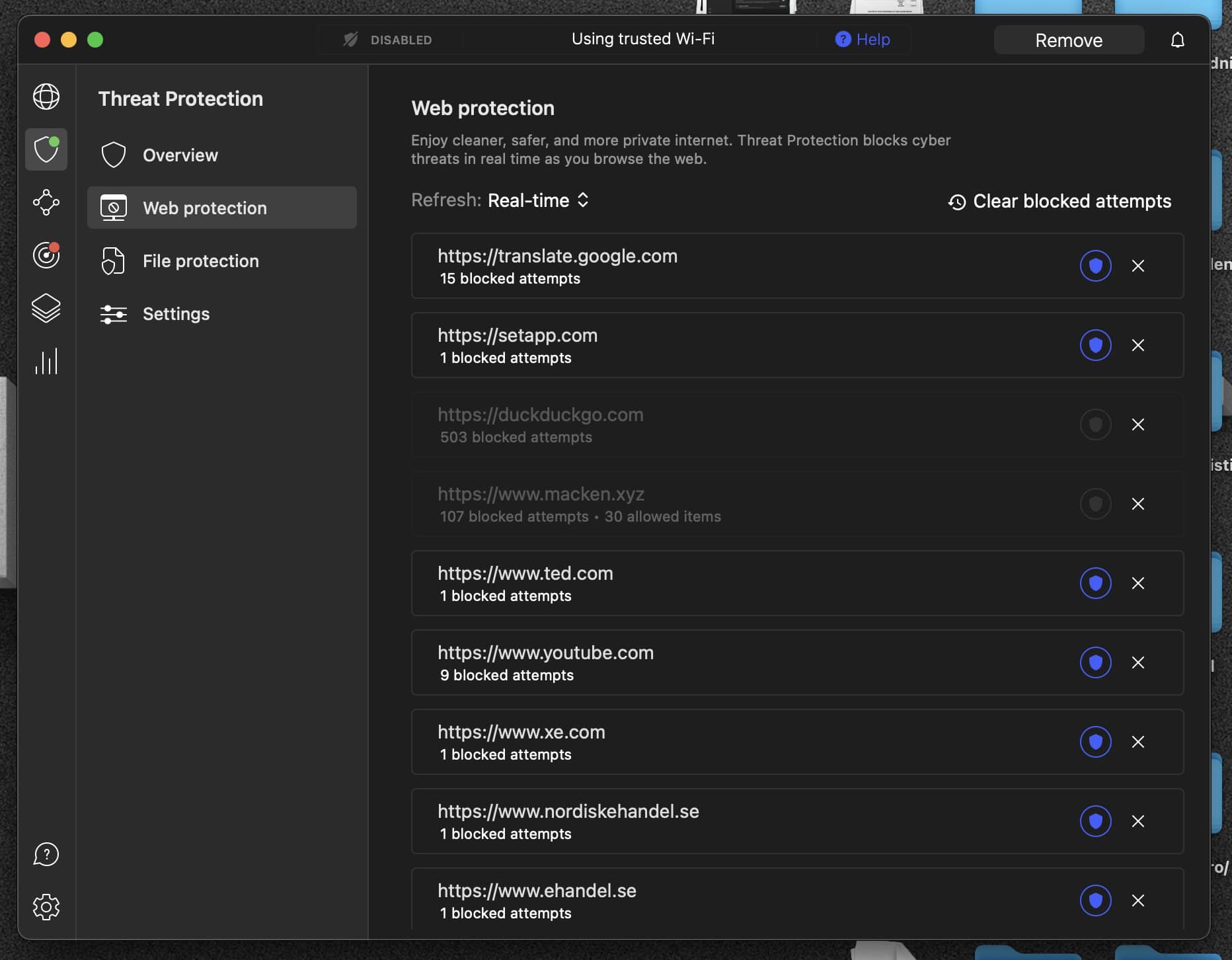Click the '15 blocked attempts' count
Image resolution: width=1232 pixels, height=960 pixels.
coord(510,278)
